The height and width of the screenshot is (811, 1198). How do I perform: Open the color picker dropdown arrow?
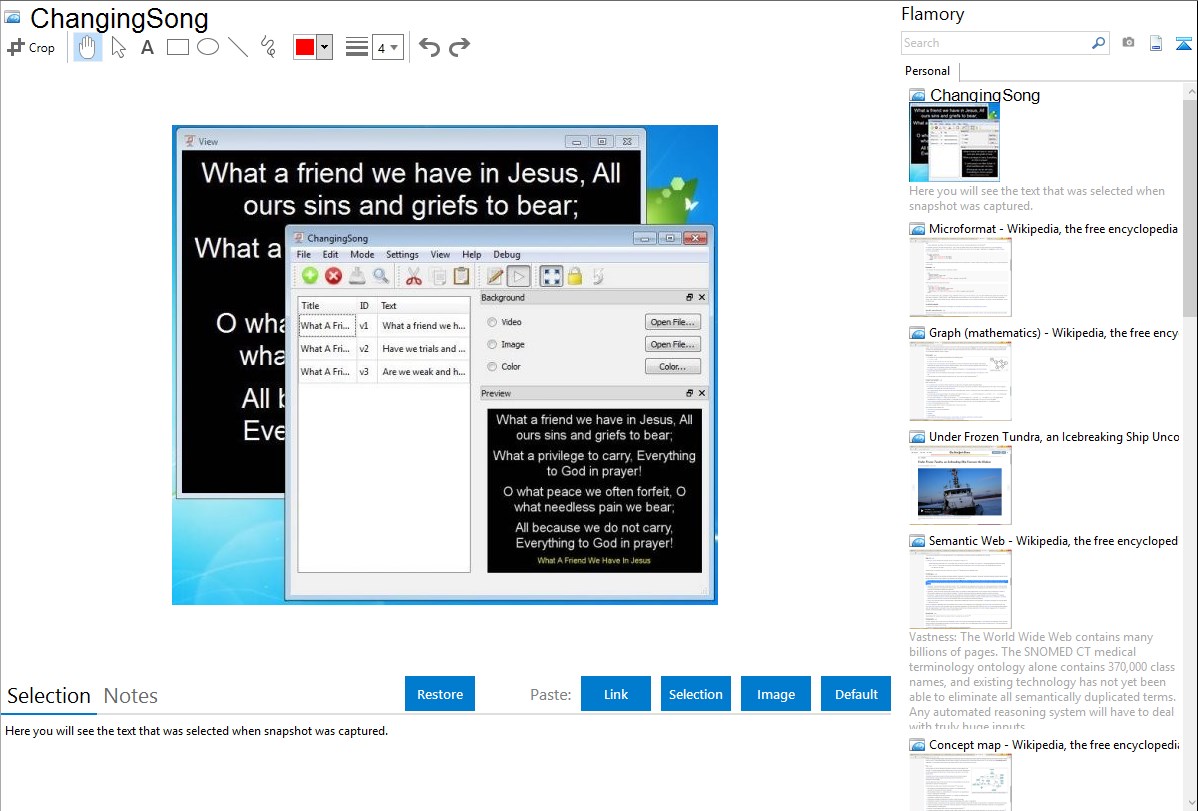pyautogui.click(x=324, y=47)
